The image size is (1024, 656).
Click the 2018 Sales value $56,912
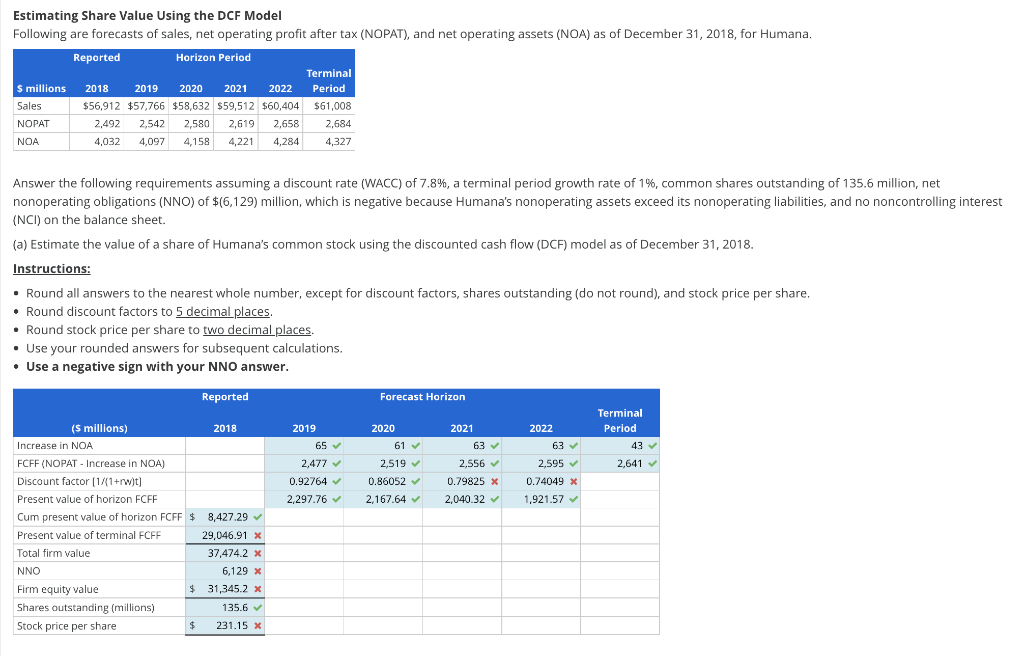pos(101,106)
